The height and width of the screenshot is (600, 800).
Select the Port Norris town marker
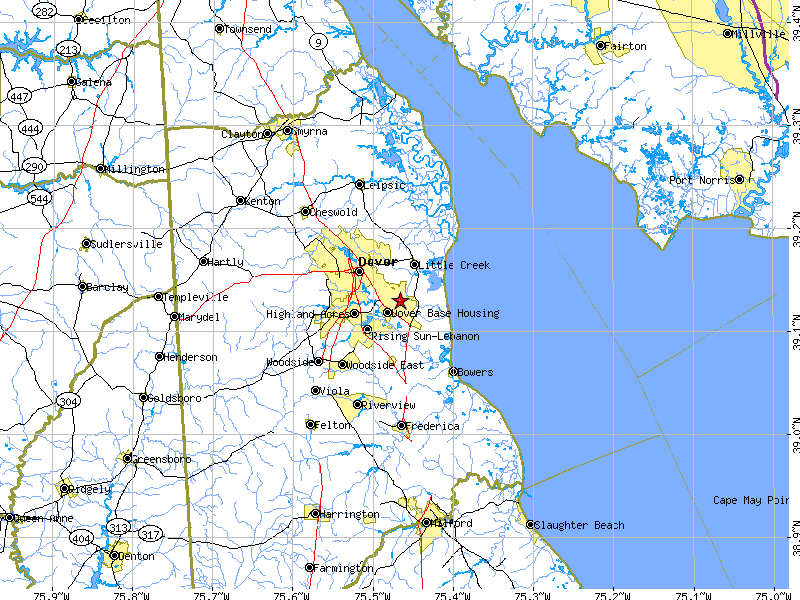[739, 180]
